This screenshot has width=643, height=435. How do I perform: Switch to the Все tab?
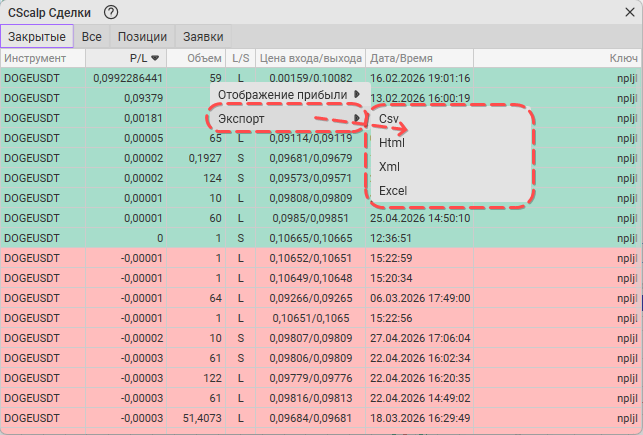click(91, 36)
